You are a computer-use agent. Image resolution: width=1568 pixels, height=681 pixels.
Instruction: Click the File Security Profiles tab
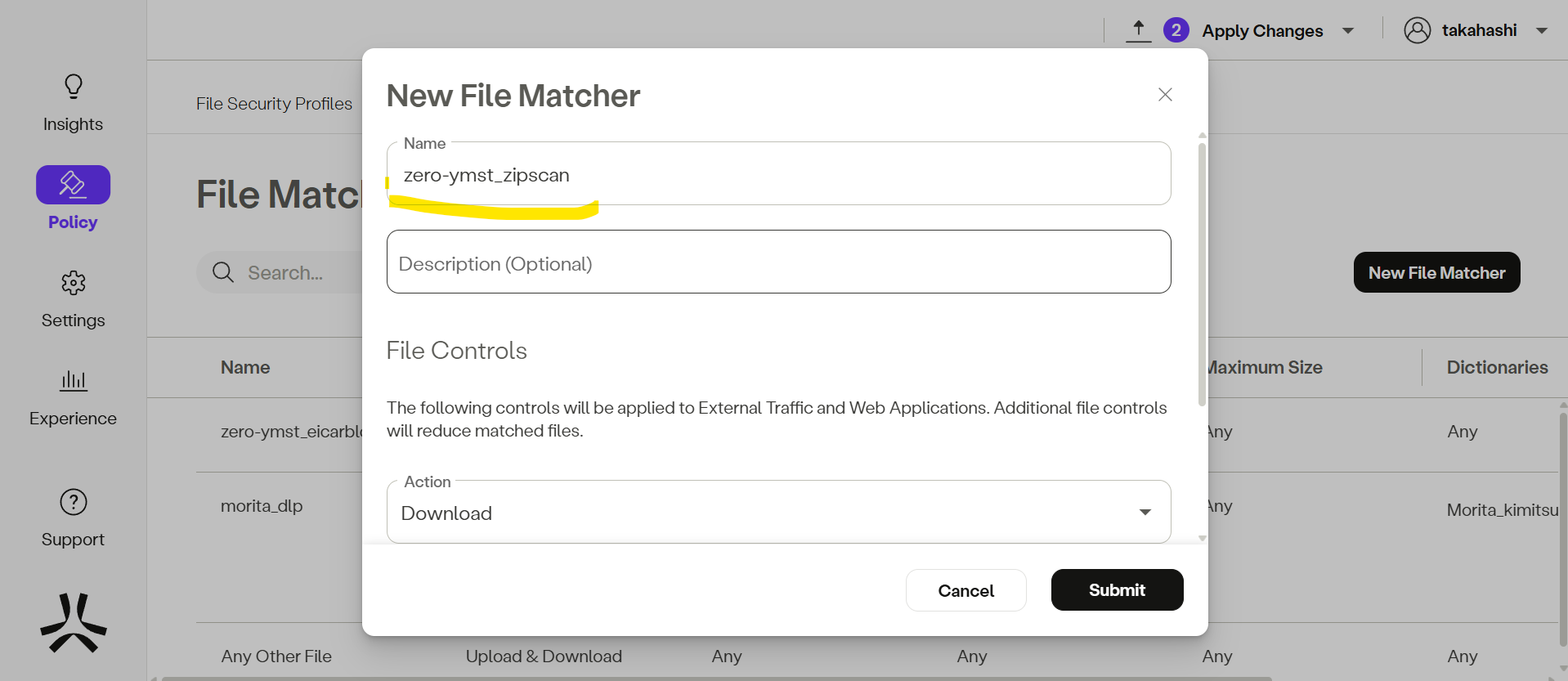pyautogui.click(x=274, y=104)
